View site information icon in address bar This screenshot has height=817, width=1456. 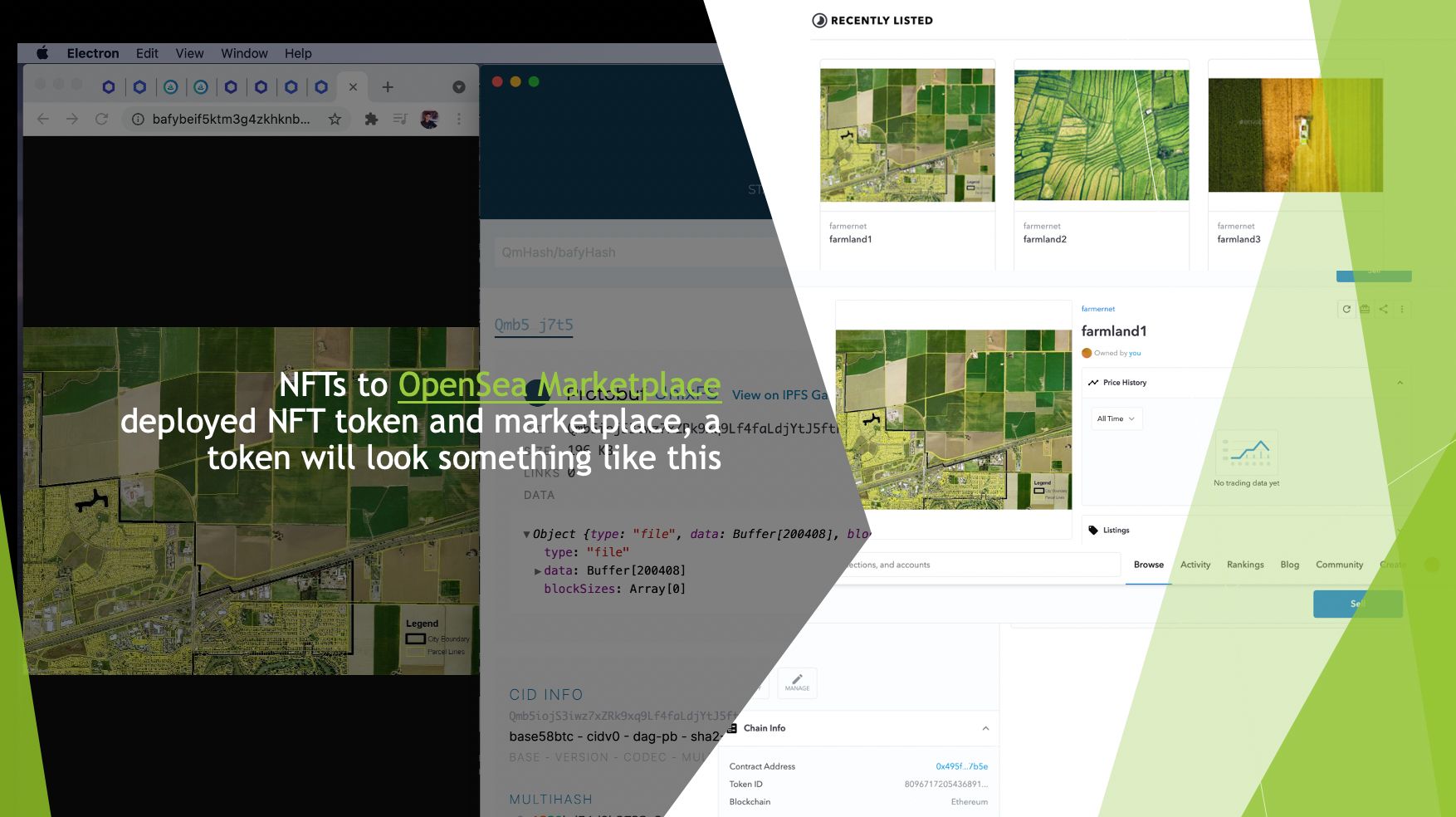[x=138, y=119]
